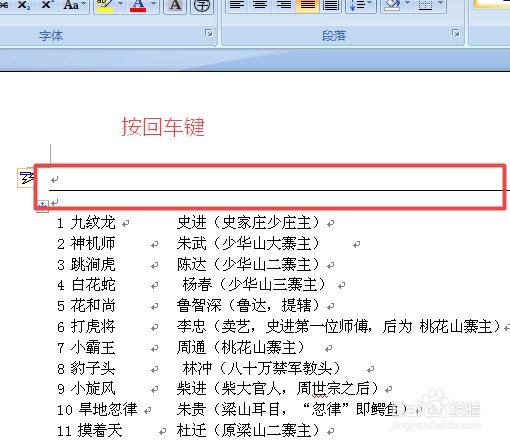Click text '花和尚' in row 5
510x443 pixels.
pos(93,306)
